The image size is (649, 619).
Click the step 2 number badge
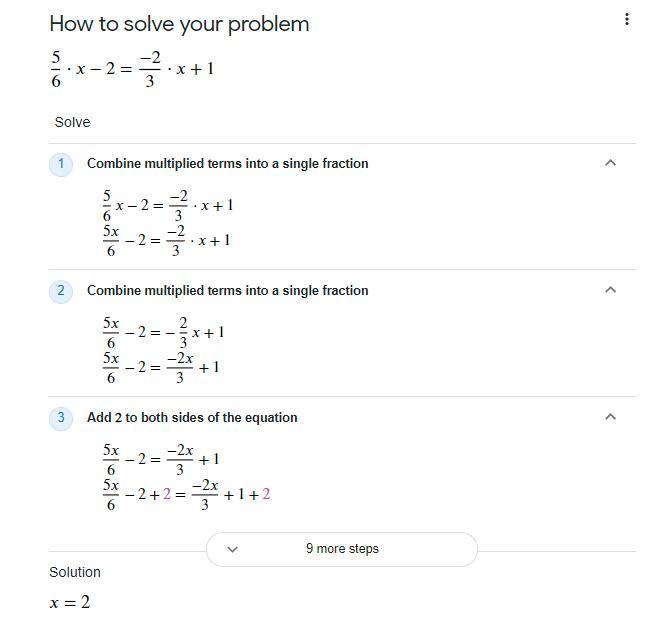[60, 290]
